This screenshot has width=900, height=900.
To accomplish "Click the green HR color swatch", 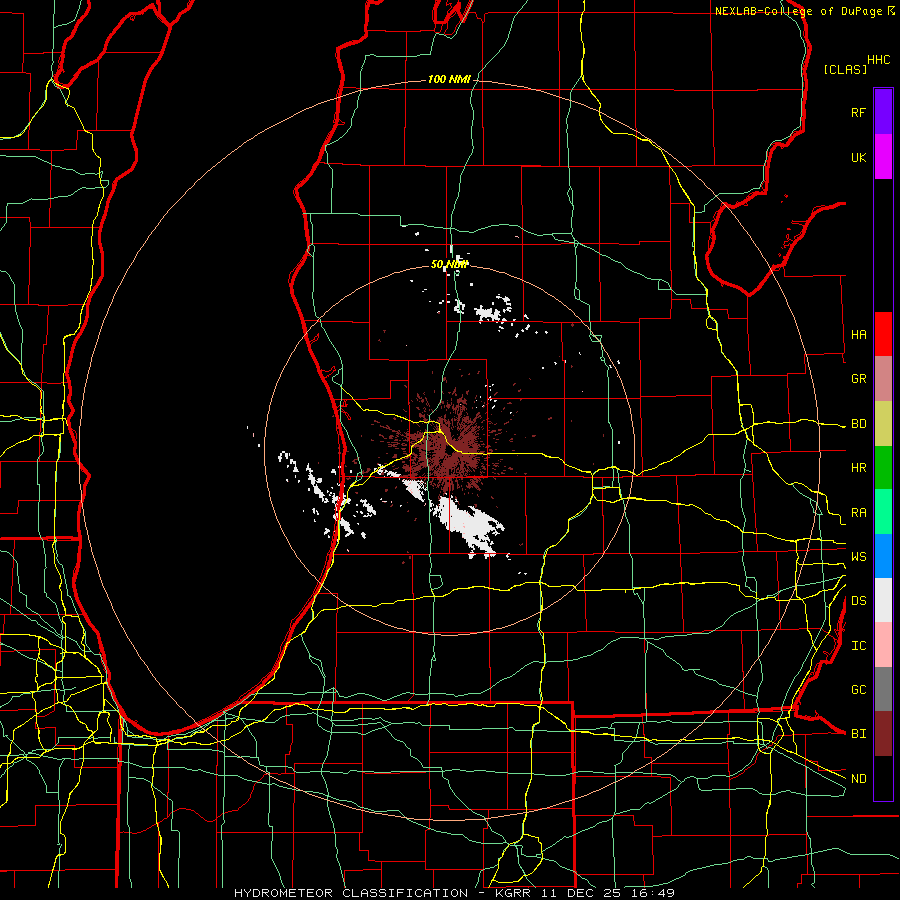I will [883, 468].
